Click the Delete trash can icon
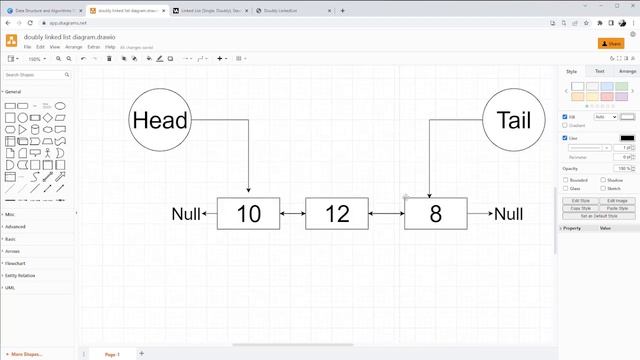This screenshot has height=360, width=640. click(109, 59)
